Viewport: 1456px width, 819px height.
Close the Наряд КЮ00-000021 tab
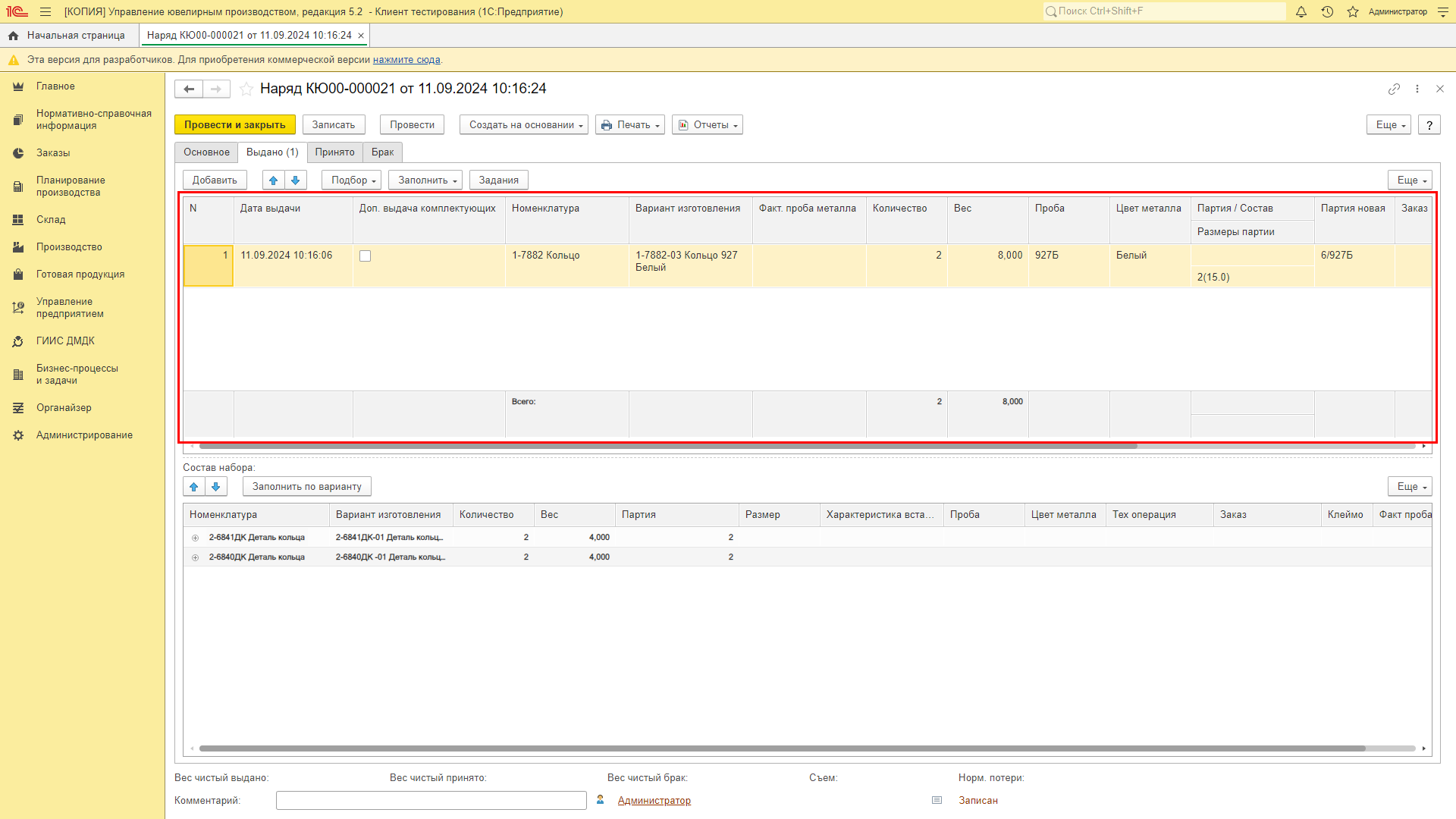pyautogui.click(x=361, y=36)
